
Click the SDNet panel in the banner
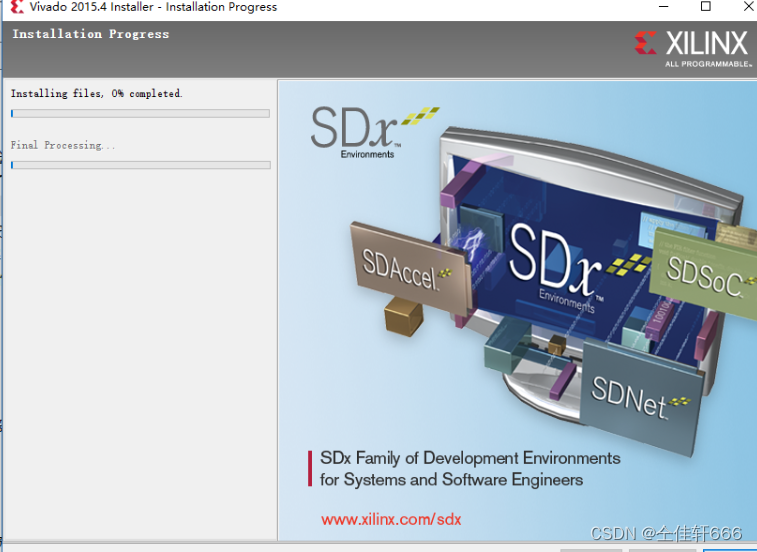[x=642, y=397]
